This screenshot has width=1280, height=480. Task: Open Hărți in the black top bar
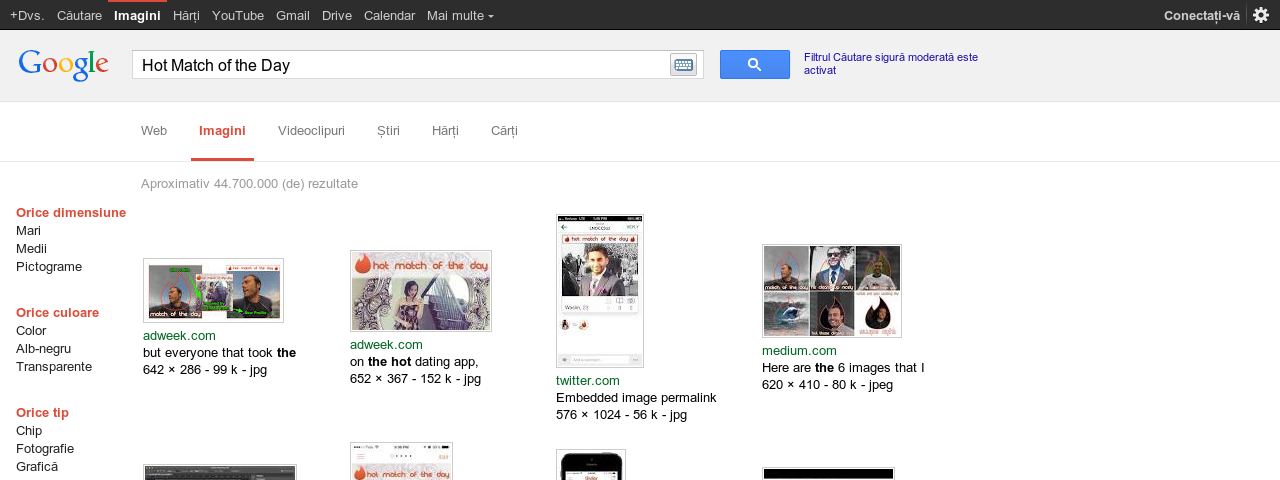click(186, 15)
